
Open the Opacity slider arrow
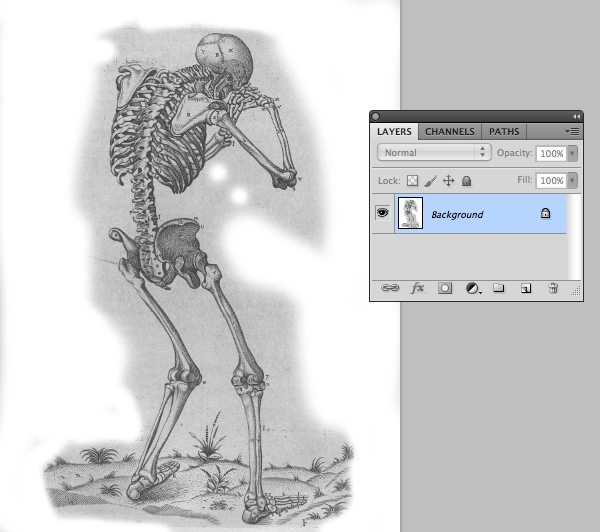pos(572,153)
